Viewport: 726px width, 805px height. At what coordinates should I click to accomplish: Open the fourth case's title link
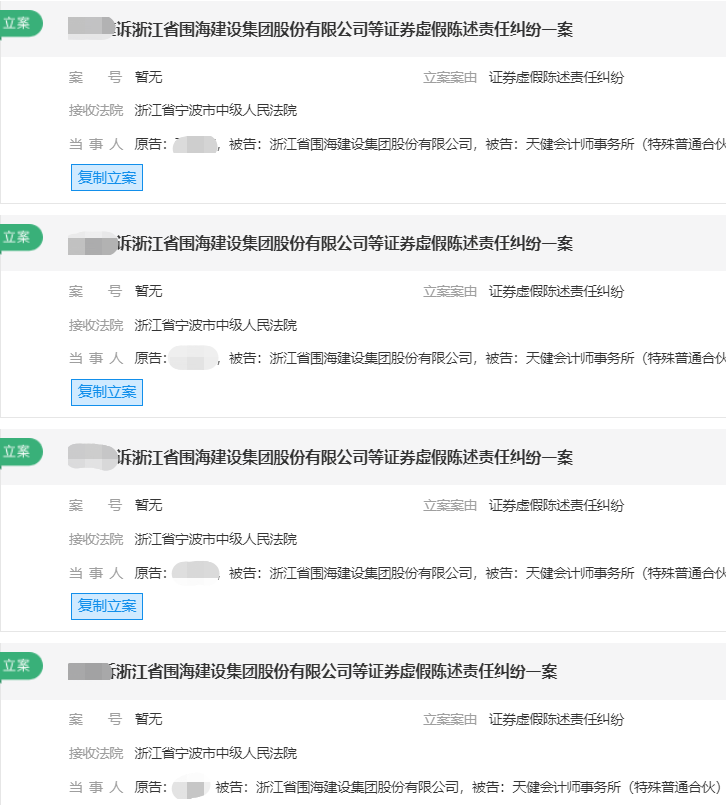(x=313, y=671)
